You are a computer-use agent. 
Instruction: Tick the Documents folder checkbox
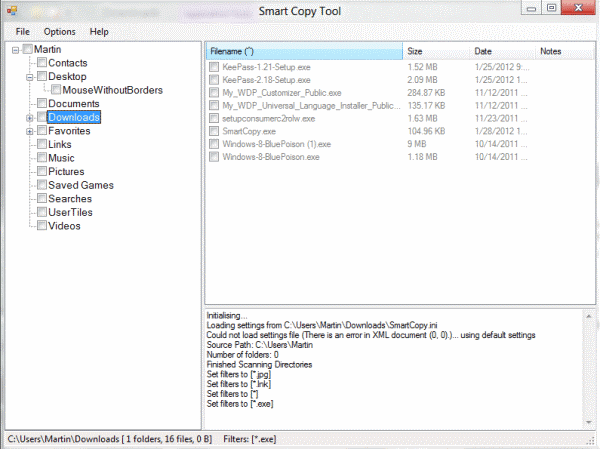(41, 104)
